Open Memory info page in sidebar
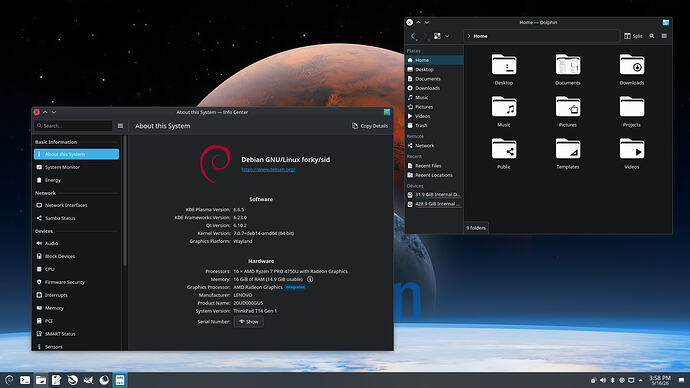Screen dimensions: 690x388 76,308
